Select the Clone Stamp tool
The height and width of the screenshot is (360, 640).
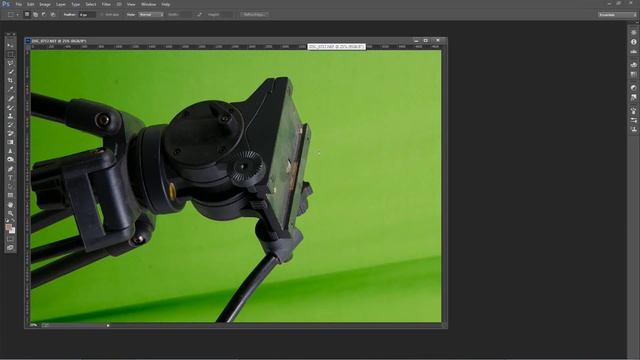tap(11, 116)
